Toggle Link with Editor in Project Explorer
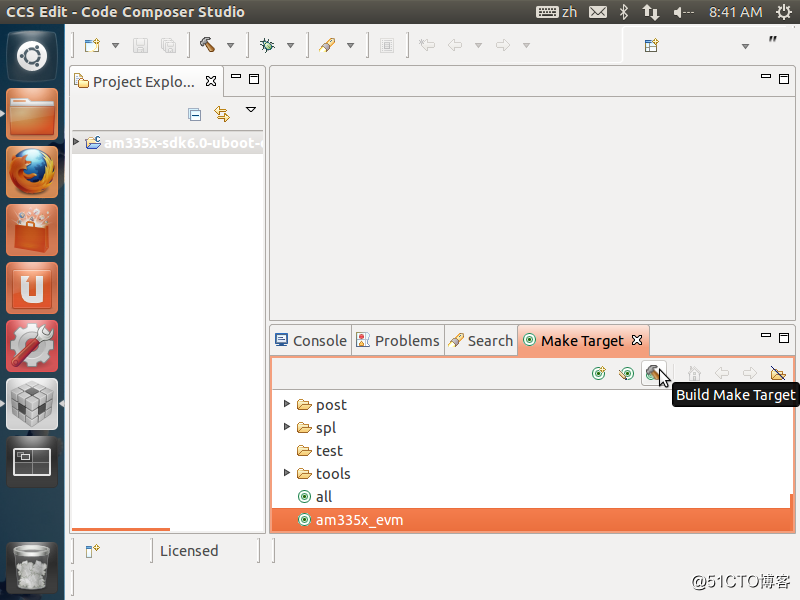The image size is (800, 600). [x=222, y=113]
